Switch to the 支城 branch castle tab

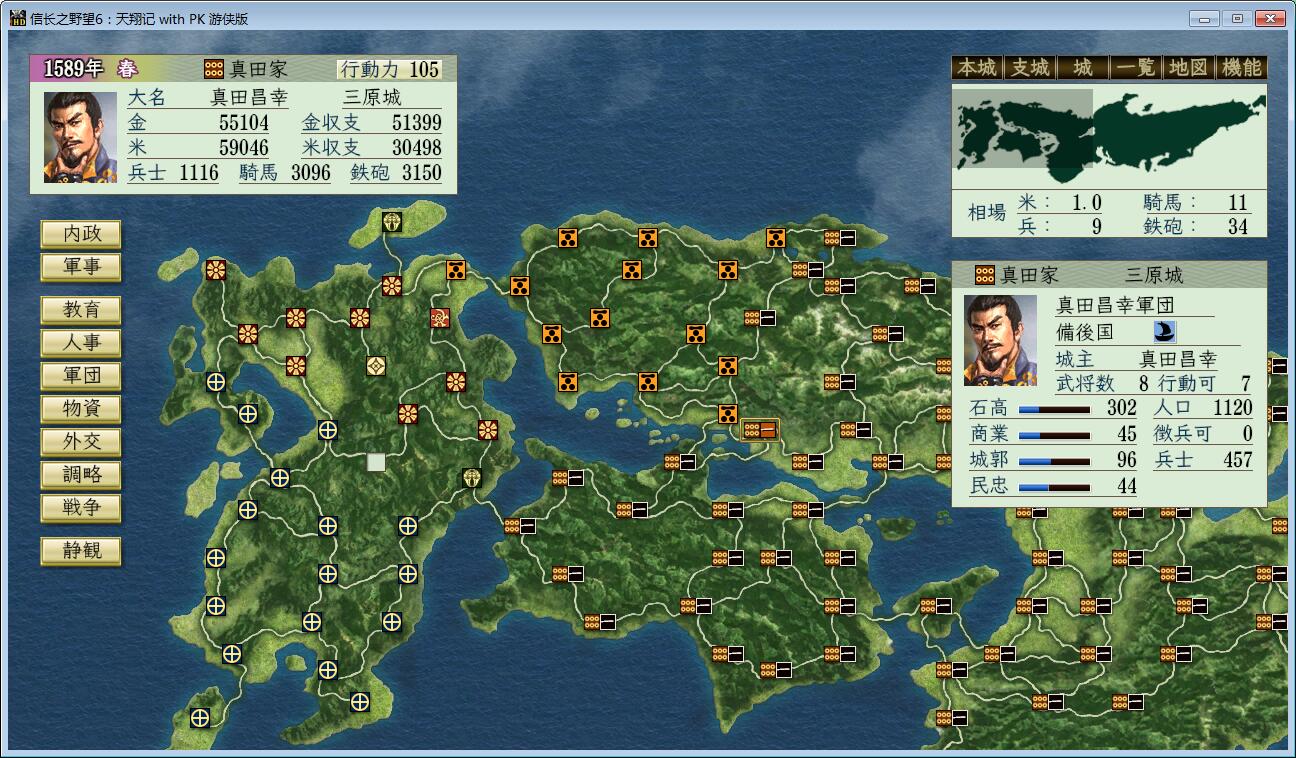coord(1030,68)
